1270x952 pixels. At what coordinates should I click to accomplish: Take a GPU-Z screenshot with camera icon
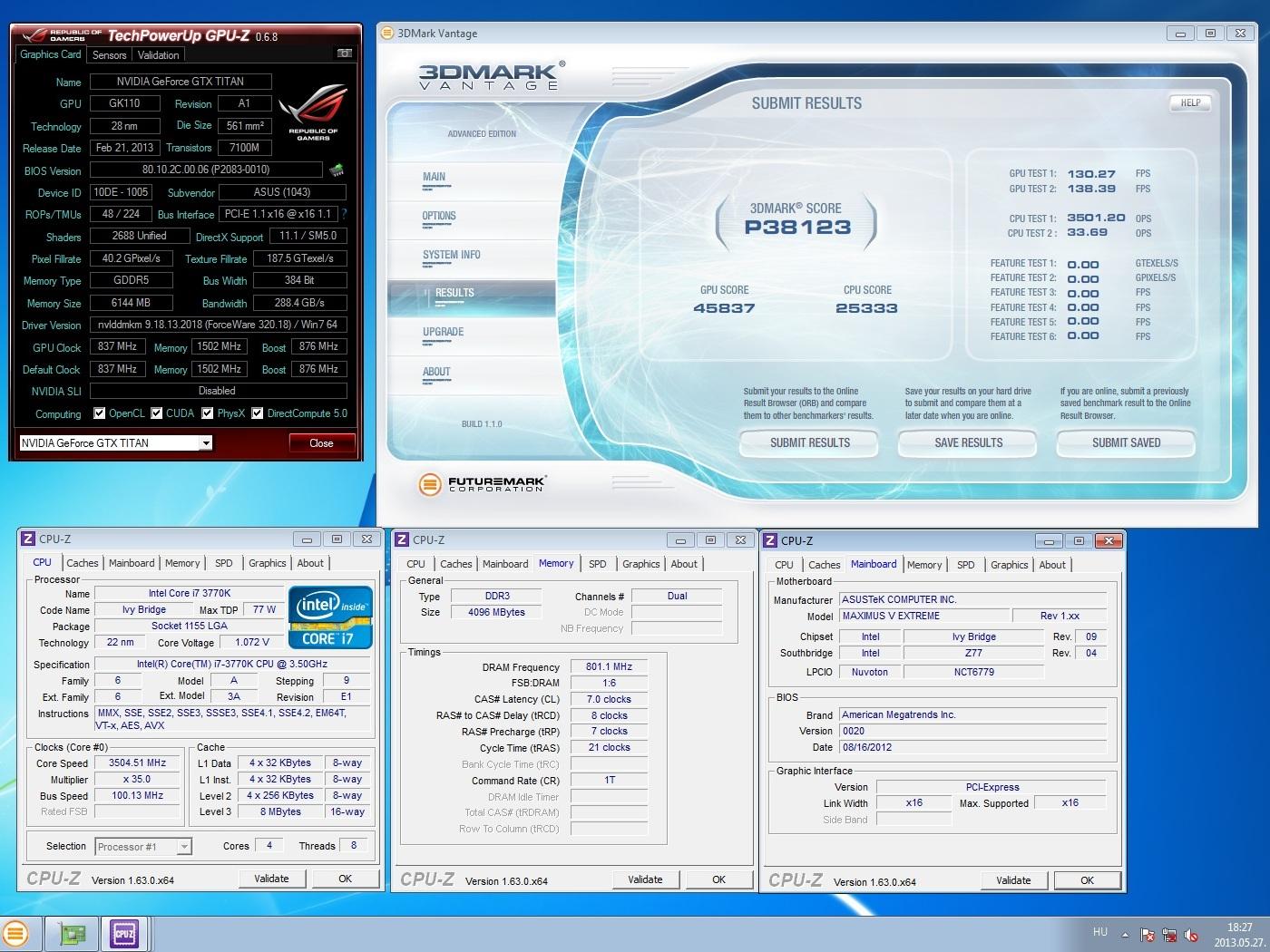[x=344, y=53]
